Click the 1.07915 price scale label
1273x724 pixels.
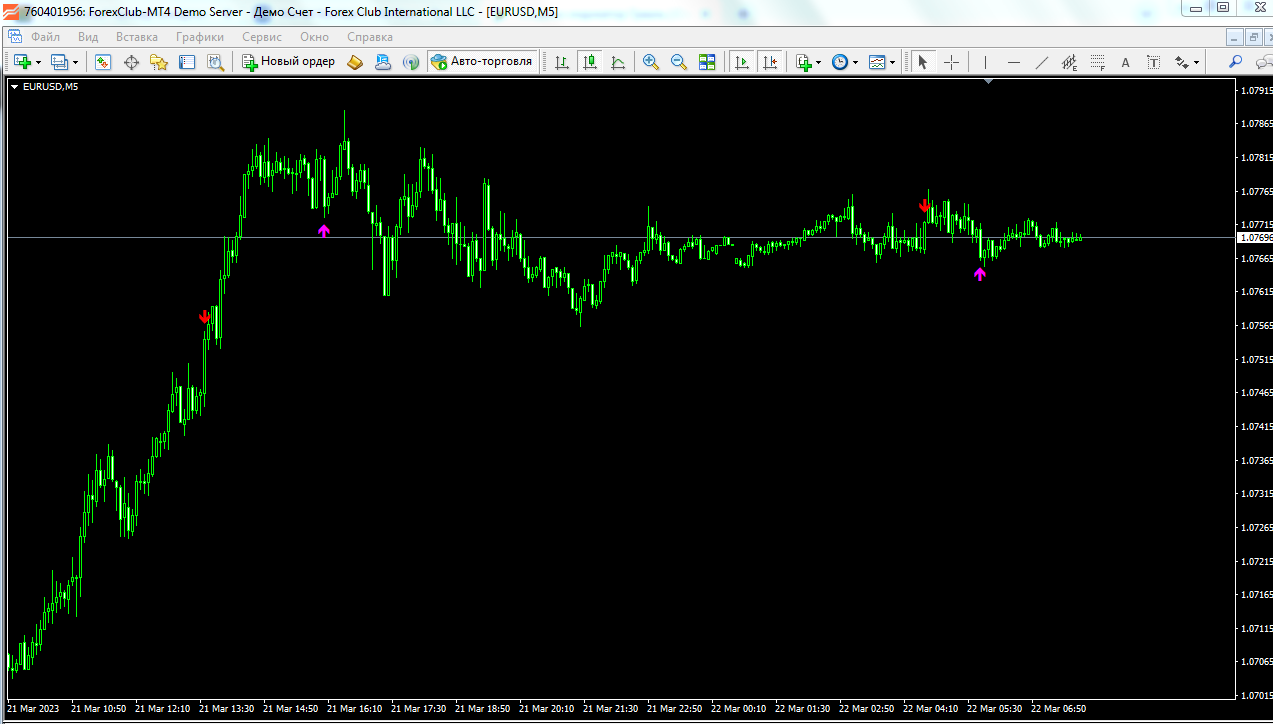tap(1256, 90)
